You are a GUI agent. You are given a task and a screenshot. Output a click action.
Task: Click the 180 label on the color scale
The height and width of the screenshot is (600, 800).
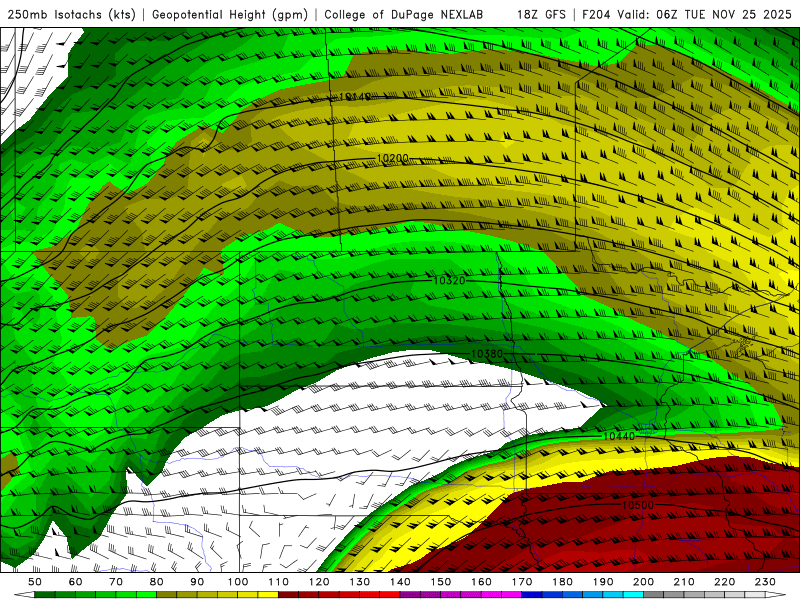pyautogui.click(x=562, y=582)
